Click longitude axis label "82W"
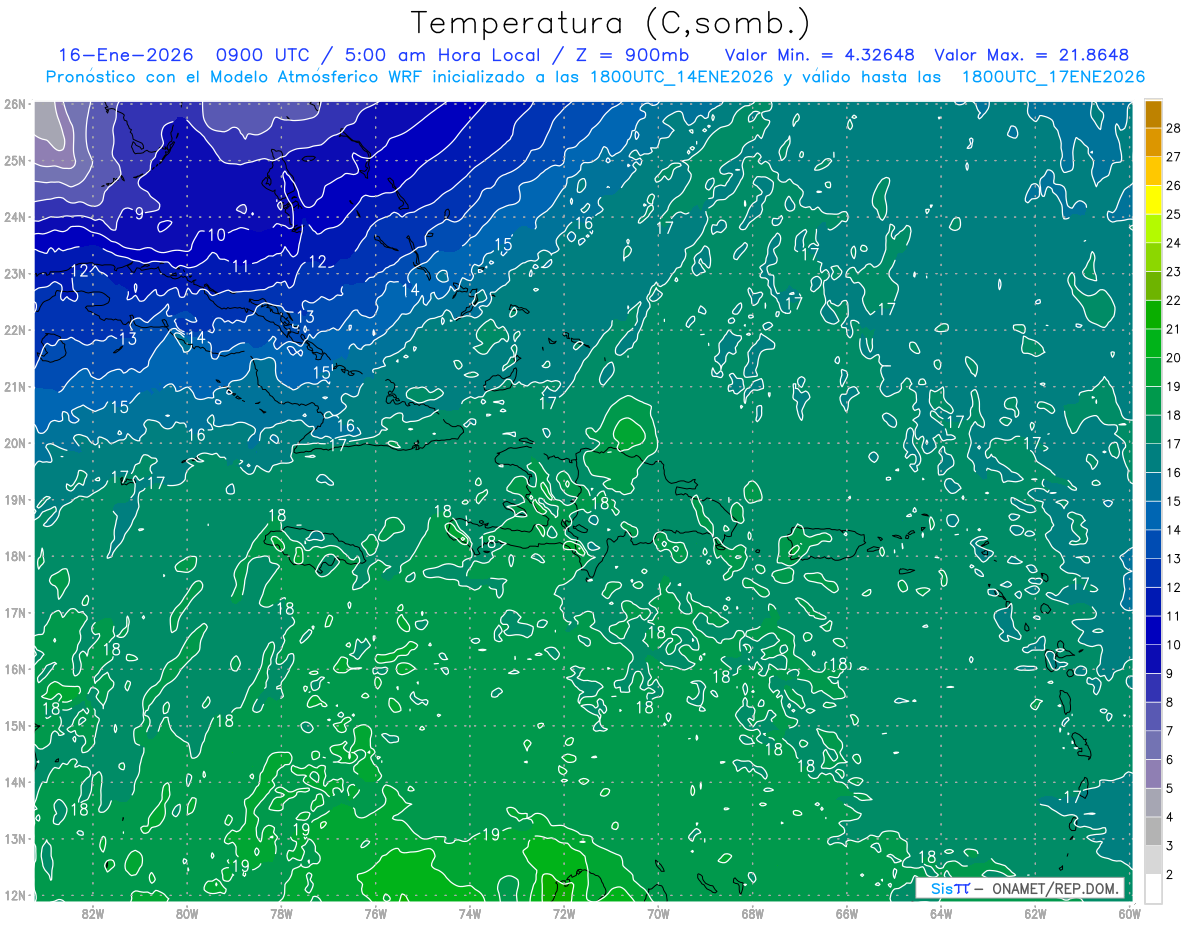The image size is (1200, 927). [x=92, y=913]
